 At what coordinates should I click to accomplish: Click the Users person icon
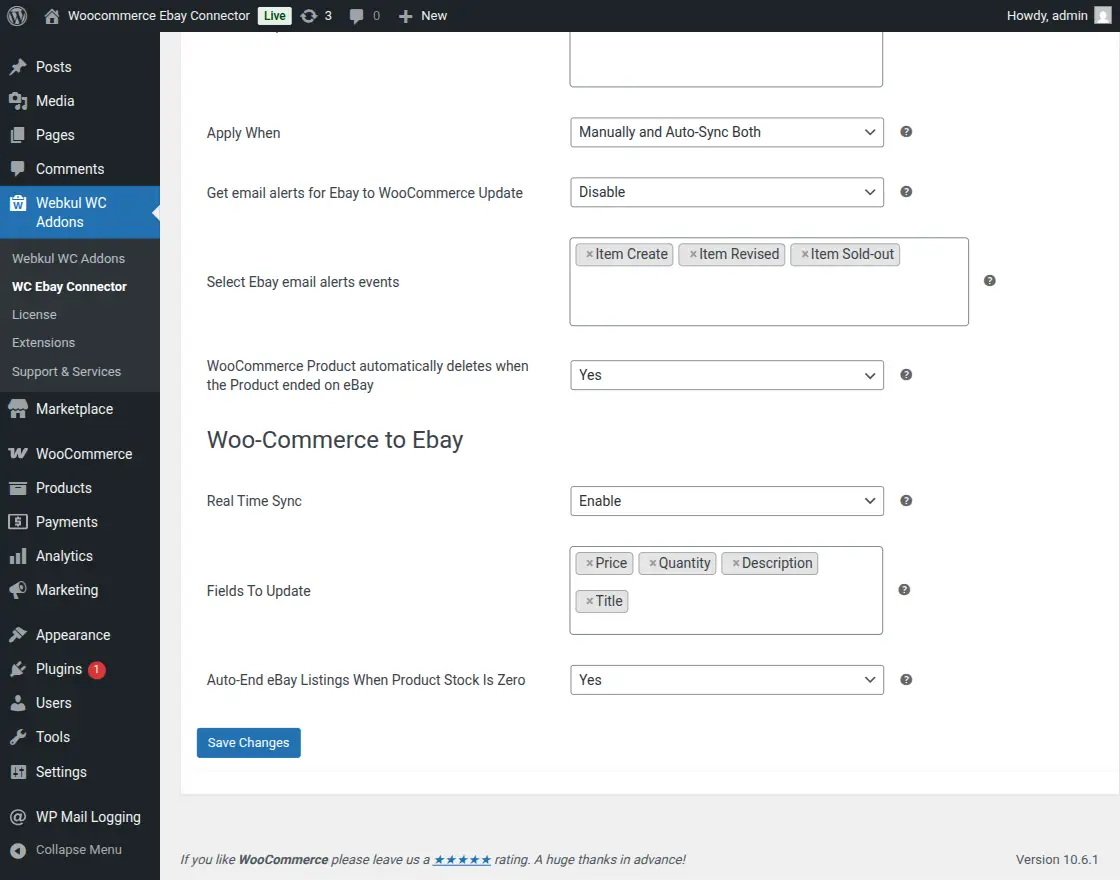(18, 703)
